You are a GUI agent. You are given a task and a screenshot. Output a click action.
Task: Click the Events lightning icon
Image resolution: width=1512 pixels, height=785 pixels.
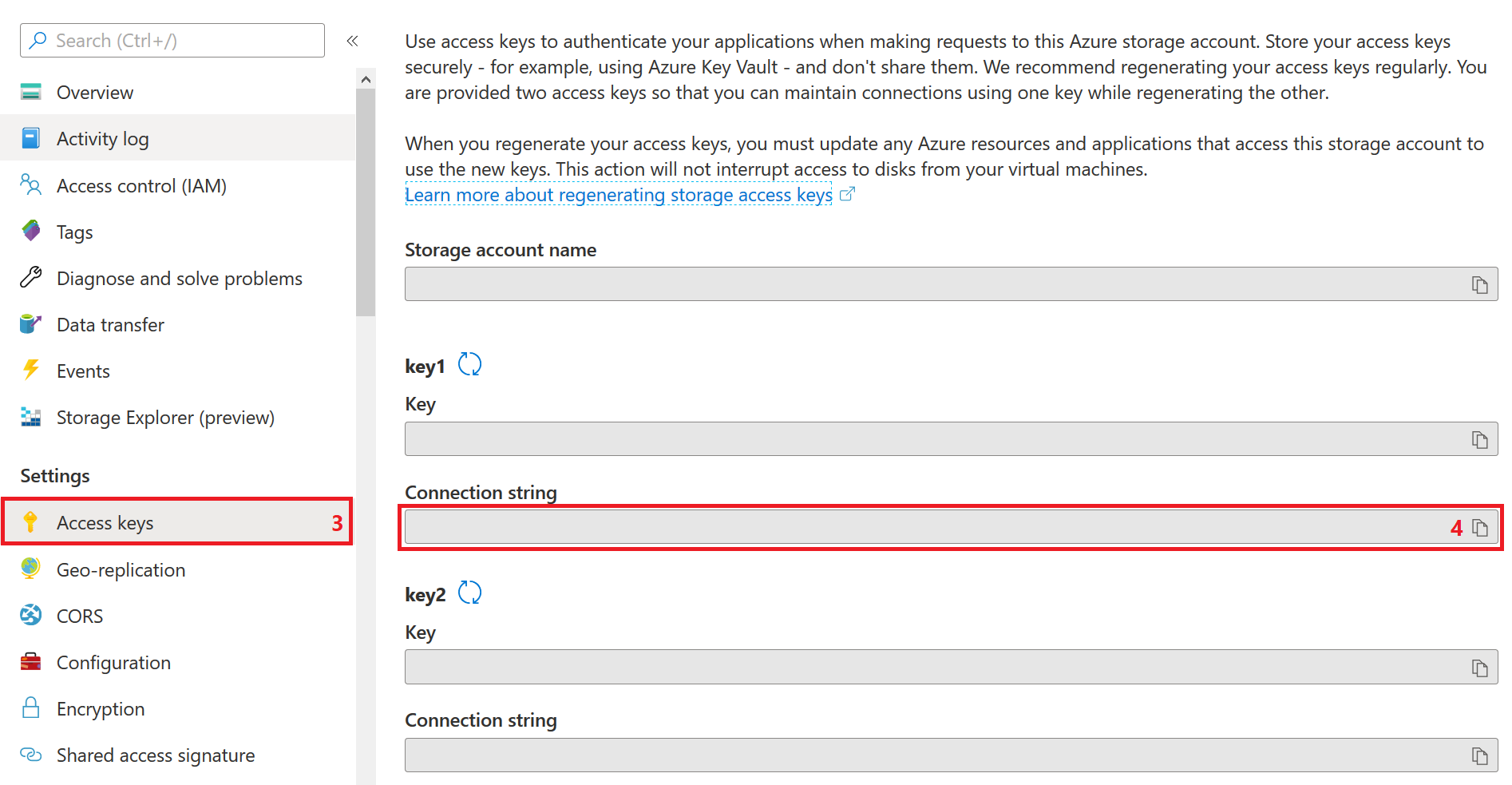coord(31,370)
